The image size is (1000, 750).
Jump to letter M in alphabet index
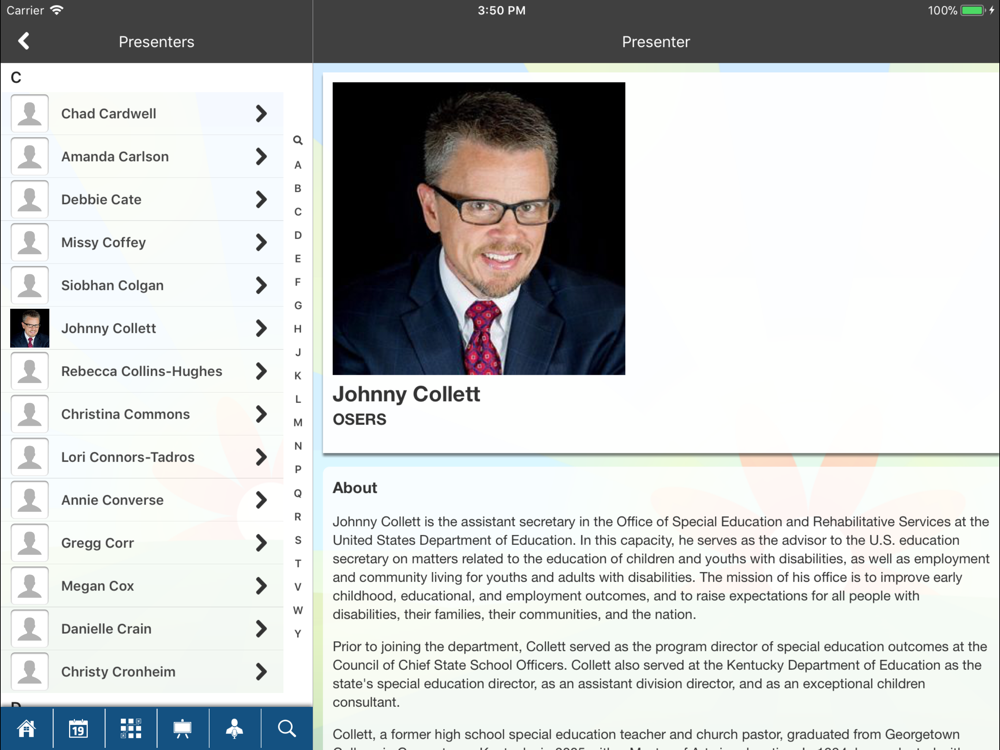coord(298,422)
